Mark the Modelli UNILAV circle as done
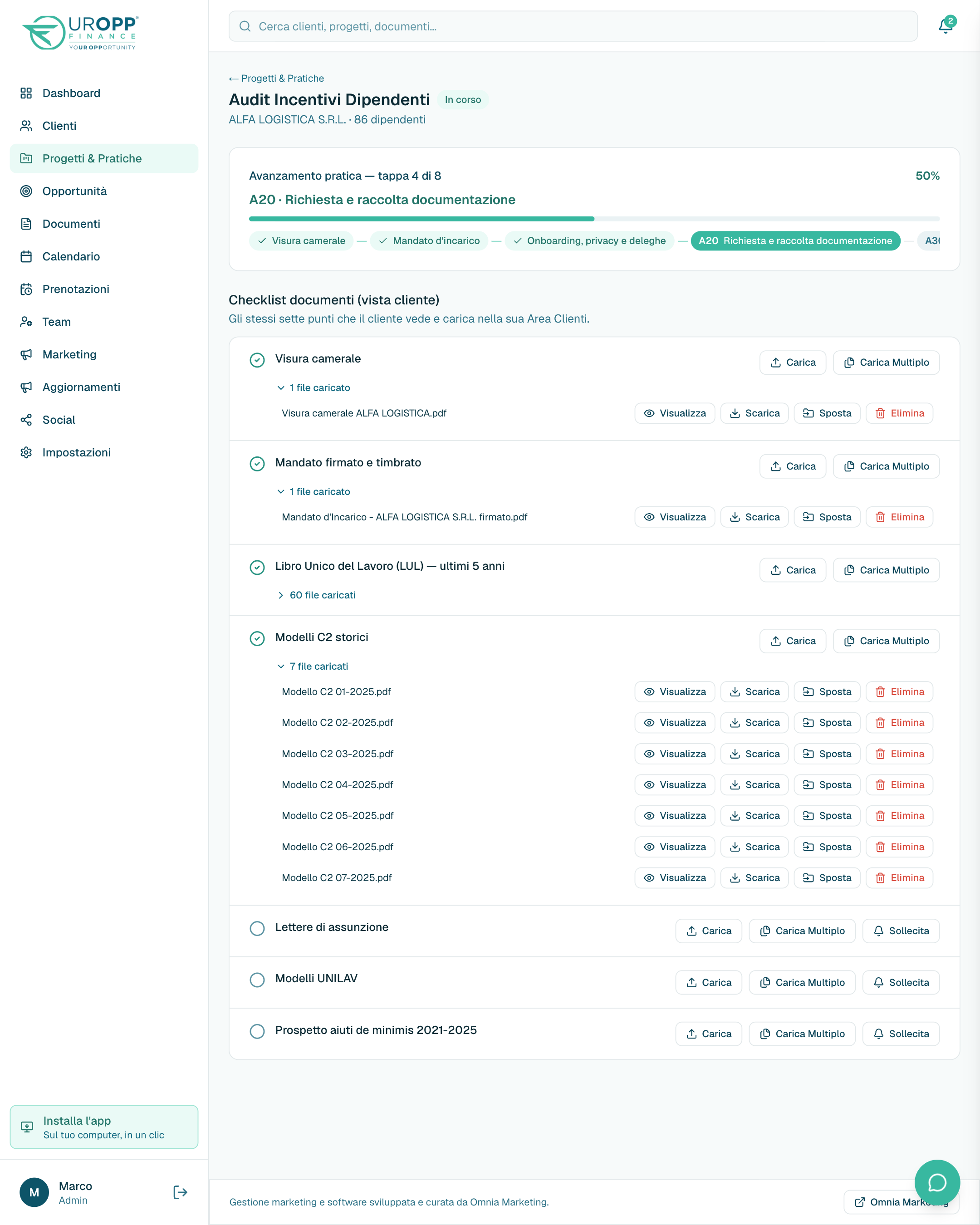980x1225 pixels. pos(257,980)
